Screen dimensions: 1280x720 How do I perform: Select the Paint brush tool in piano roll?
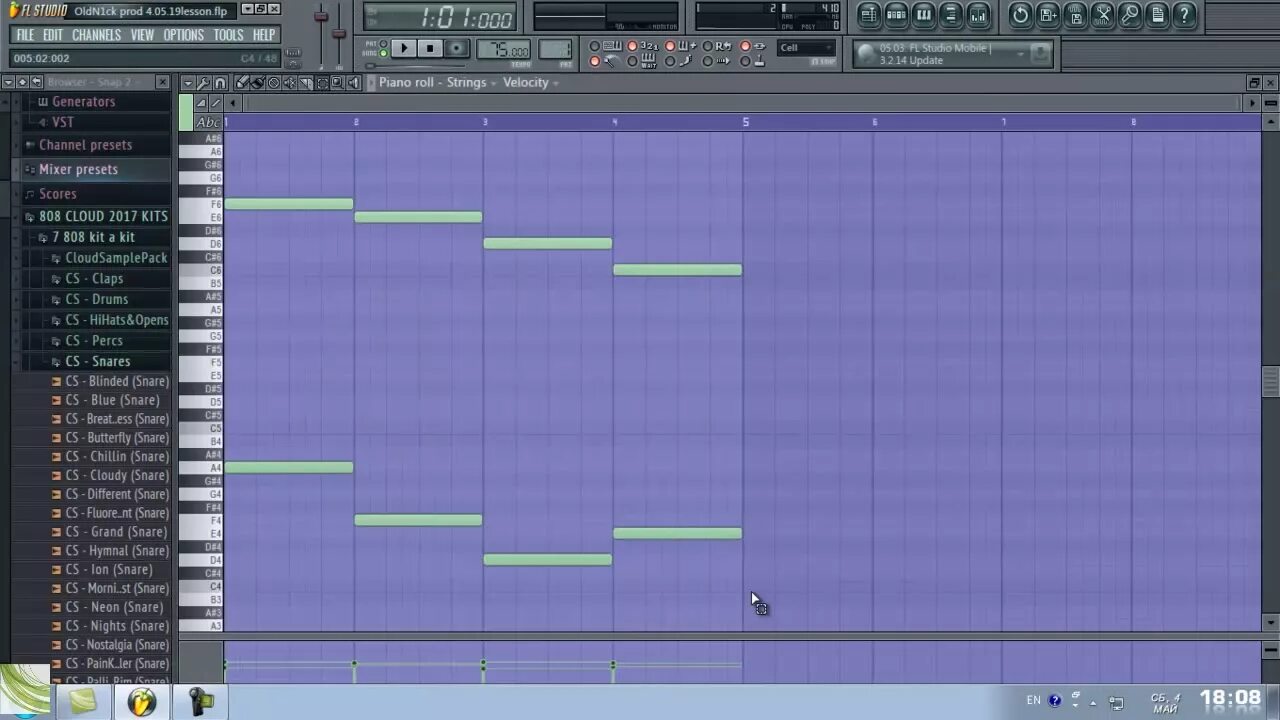pyautogui.click(x=258, y=82)
